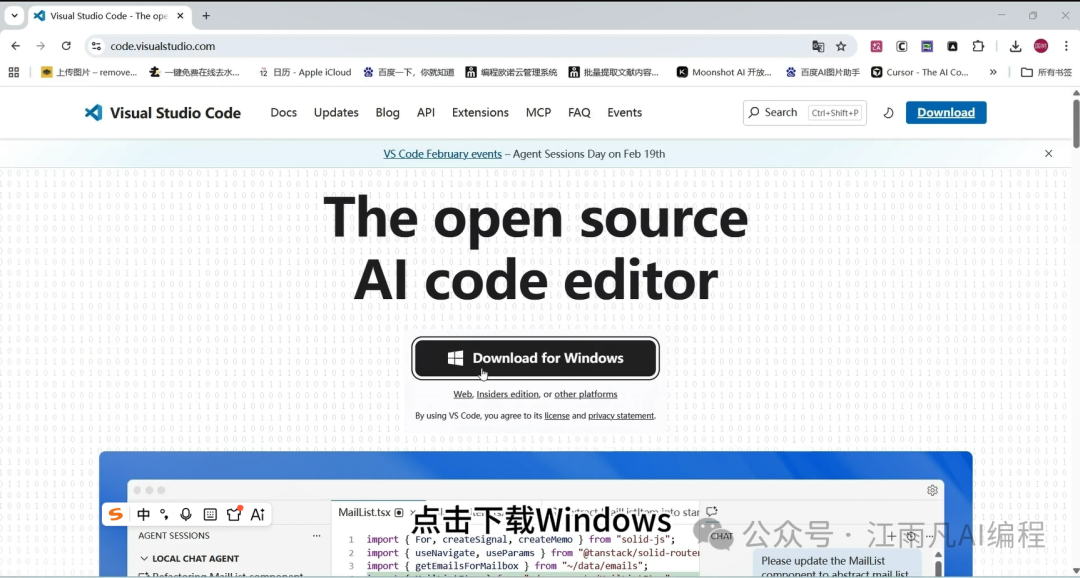Open the API page

426,112
